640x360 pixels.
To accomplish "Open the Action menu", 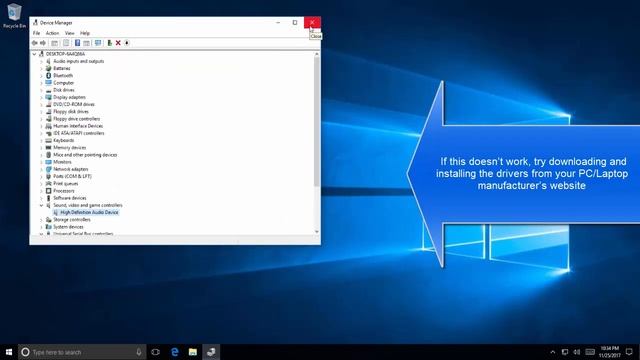I will click(x=52, y=33).
